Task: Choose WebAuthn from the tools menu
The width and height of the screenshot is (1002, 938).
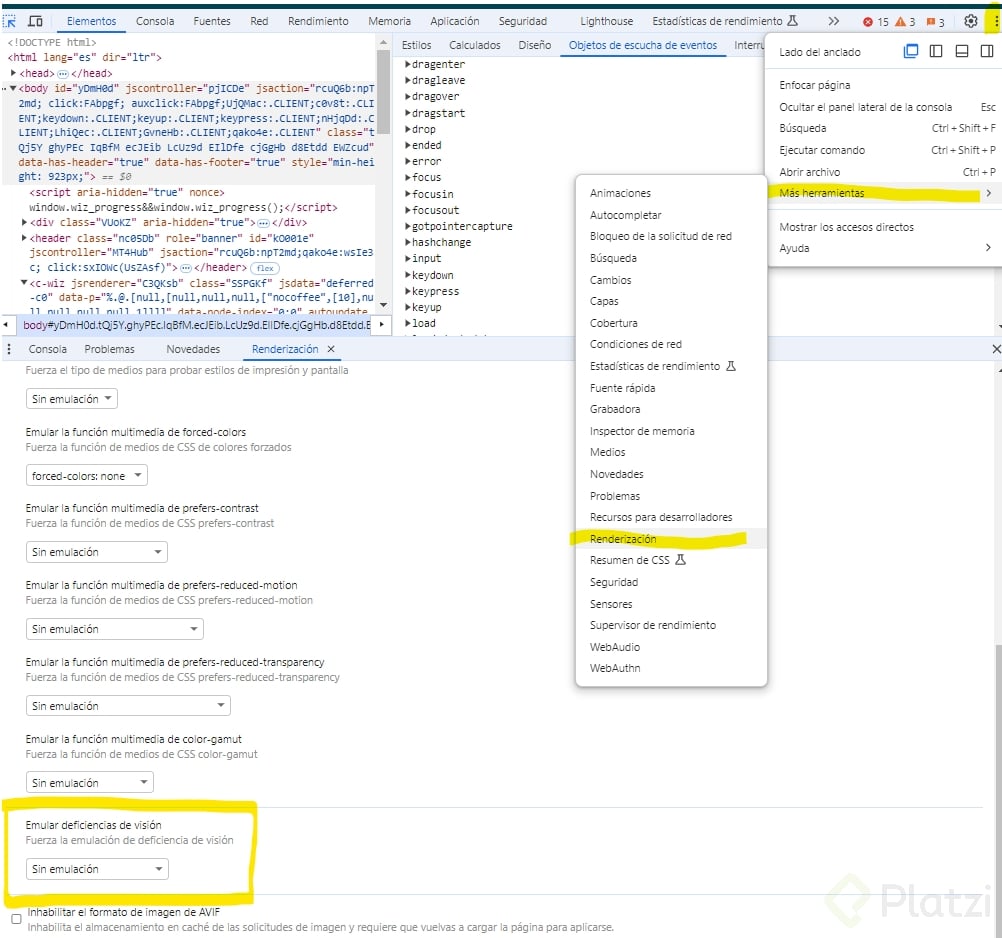Action: 671,668
